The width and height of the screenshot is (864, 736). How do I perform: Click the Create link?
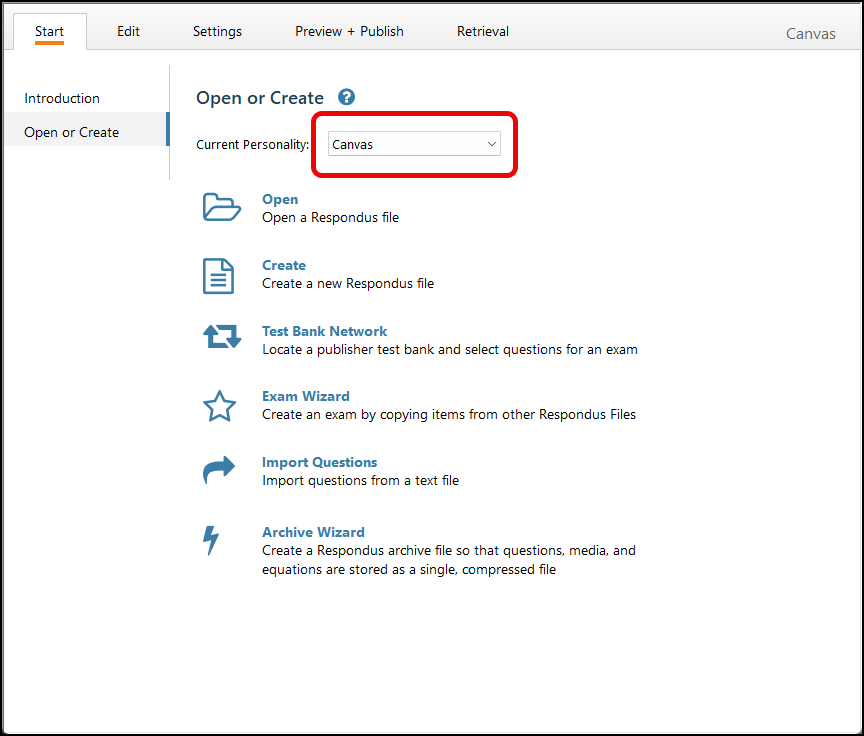284,265
